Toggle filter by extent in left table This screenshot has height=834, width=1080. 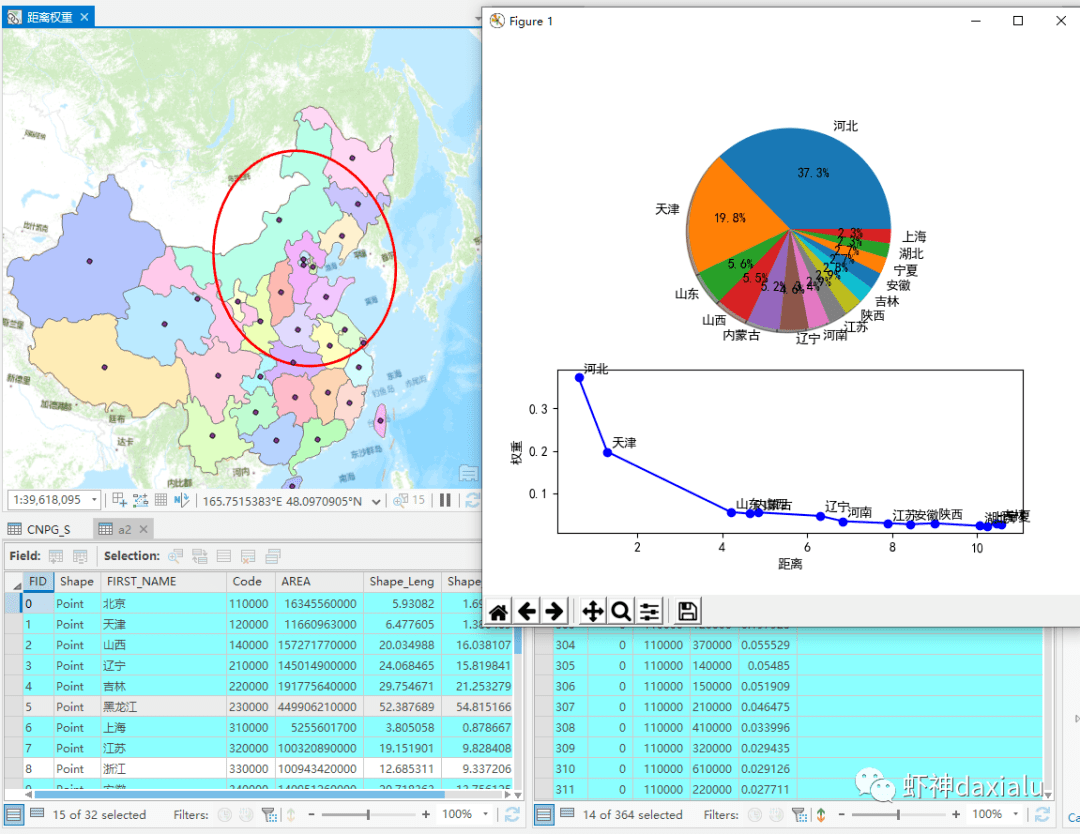(269, 815)
